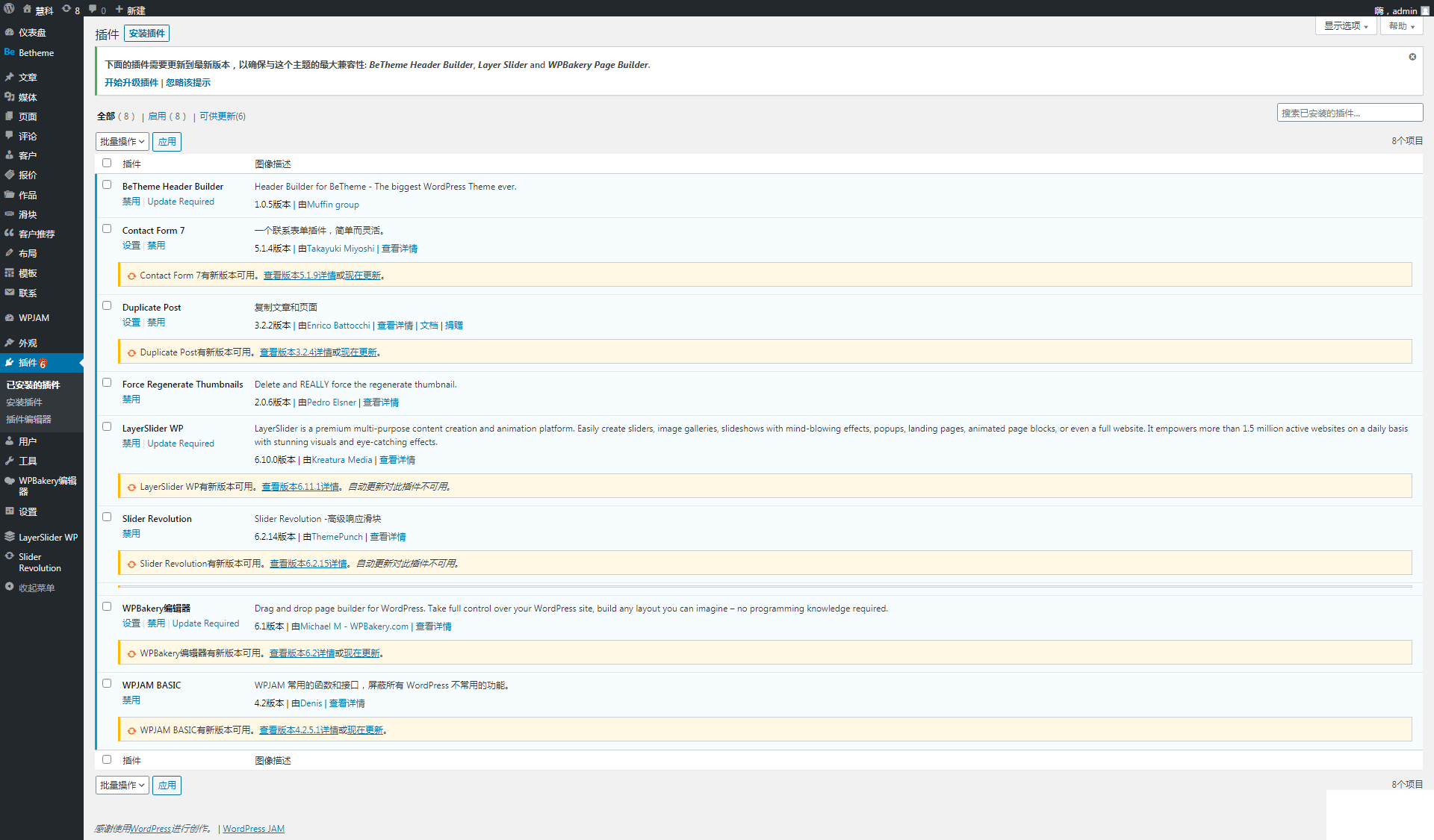Show plugins with updates available (6)
1434x840 pixels.
[223, 116]
